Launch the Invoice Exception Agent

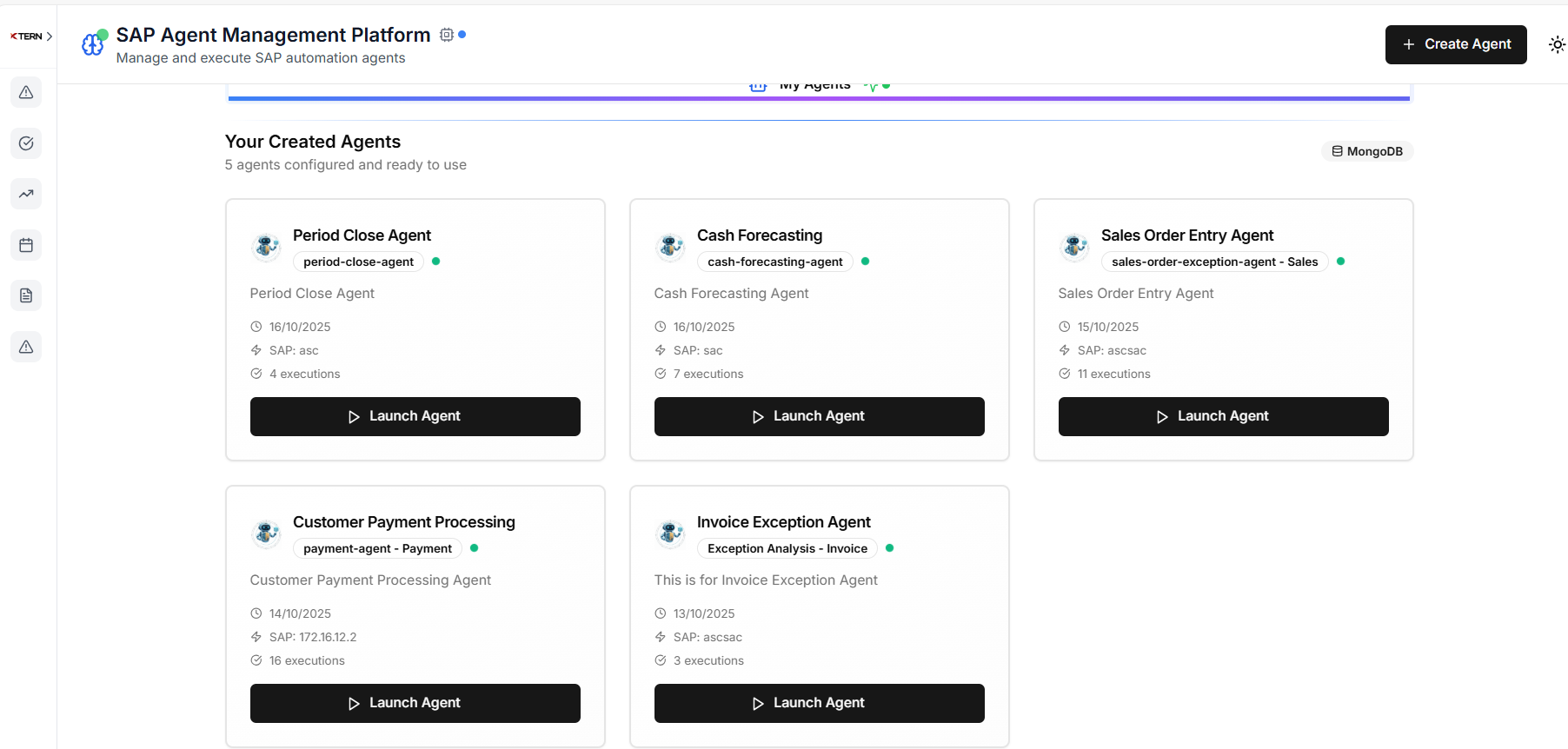tap(819, 703)
